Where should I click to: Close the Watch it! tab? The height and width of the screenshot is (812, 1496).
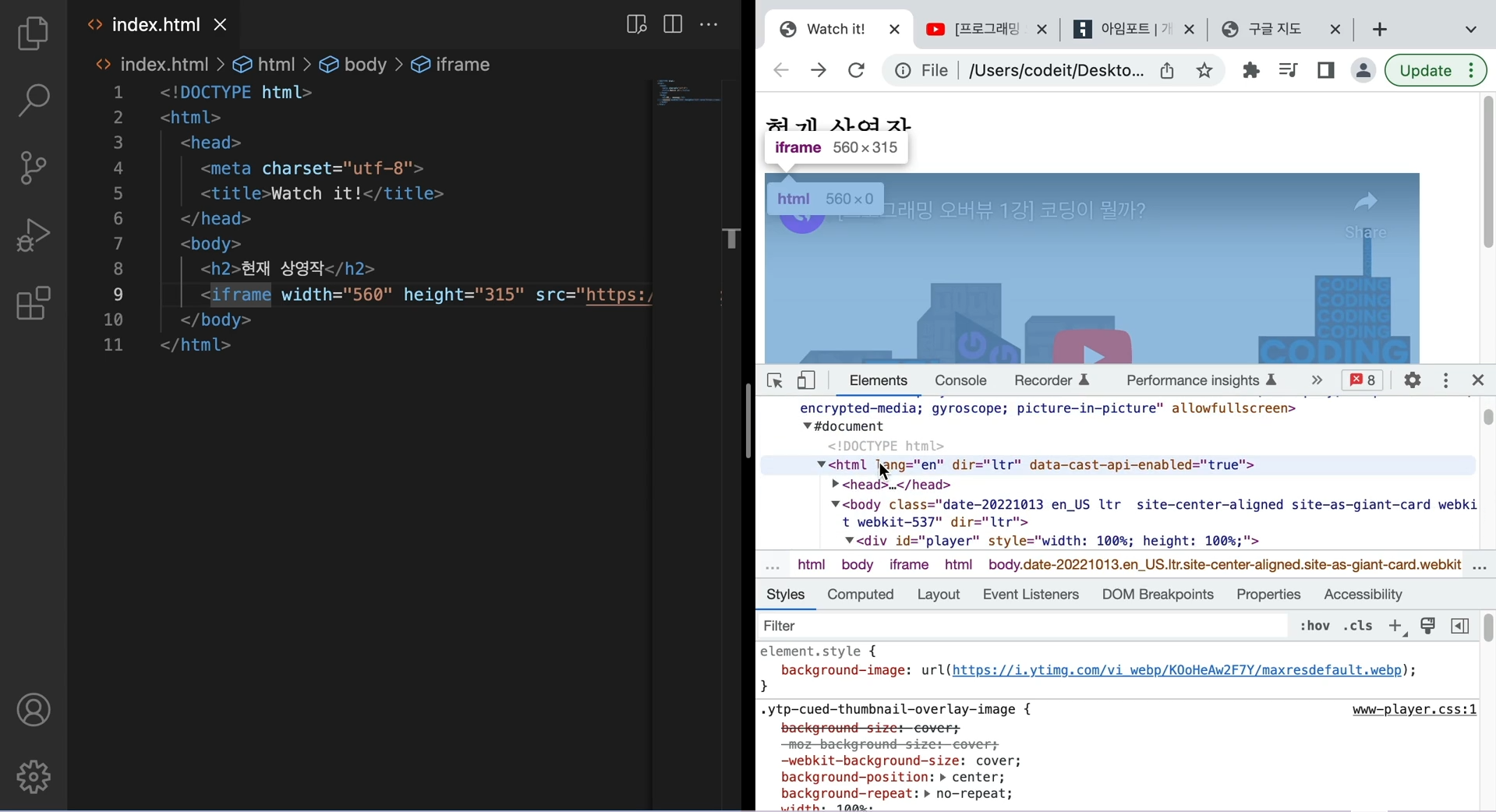tap(894, 30)
